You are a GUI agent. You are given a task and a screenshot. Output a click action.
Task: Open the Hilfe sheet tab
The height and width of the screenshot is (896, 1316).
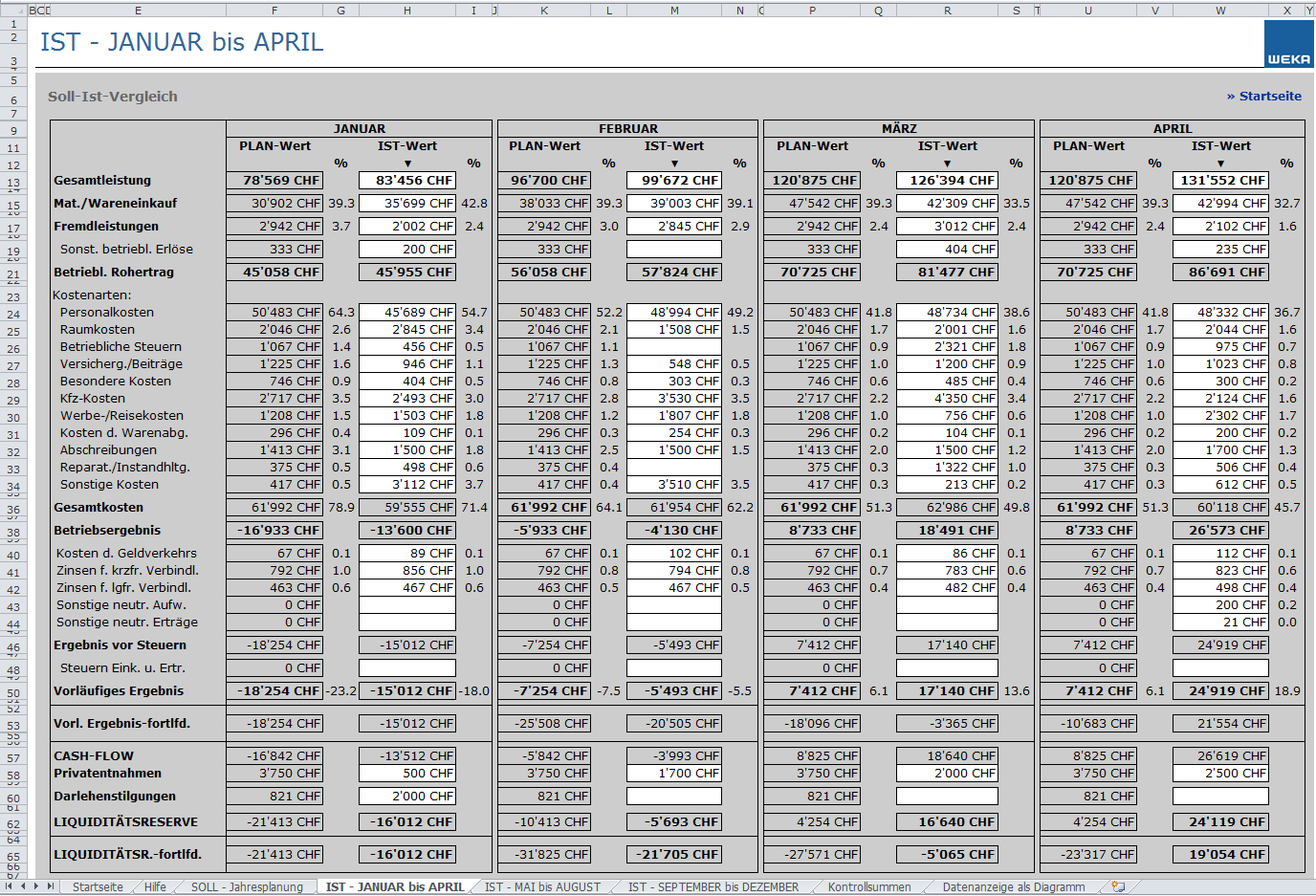tap(155, 887)
